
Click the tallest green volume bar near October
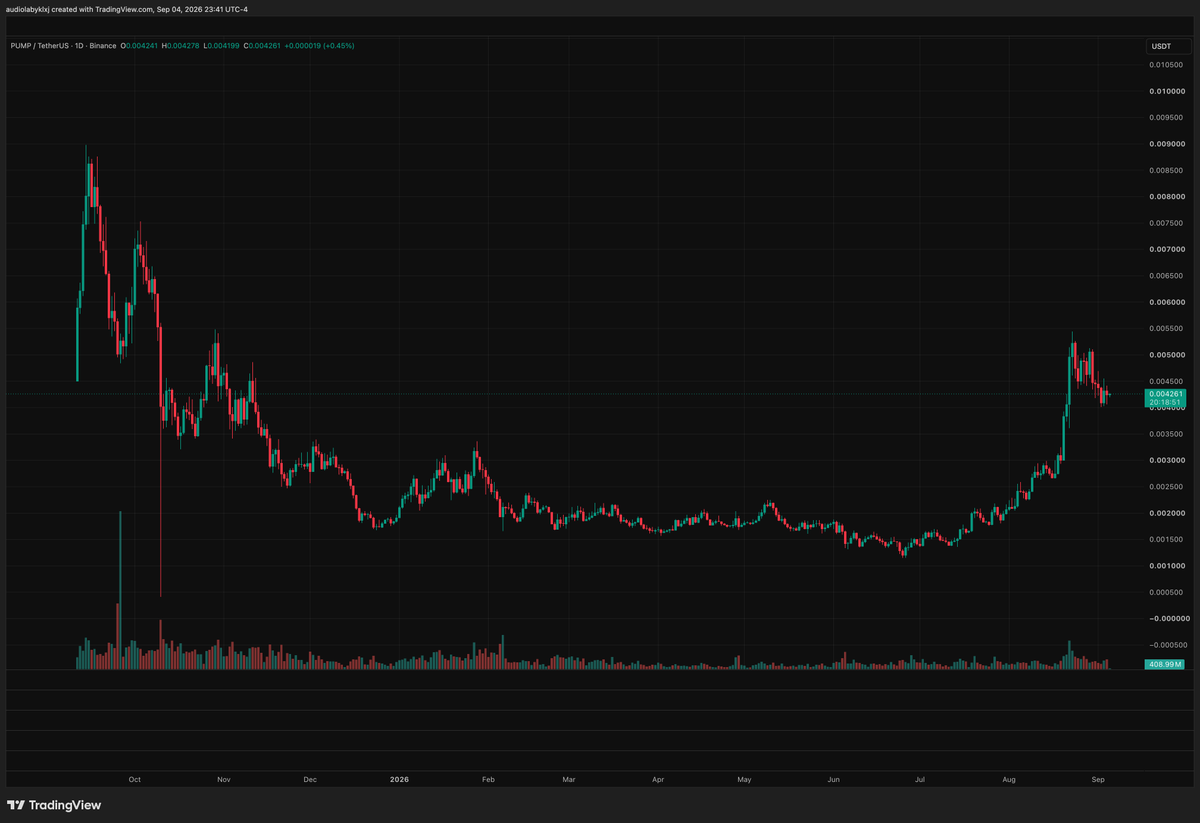point(120,589)
